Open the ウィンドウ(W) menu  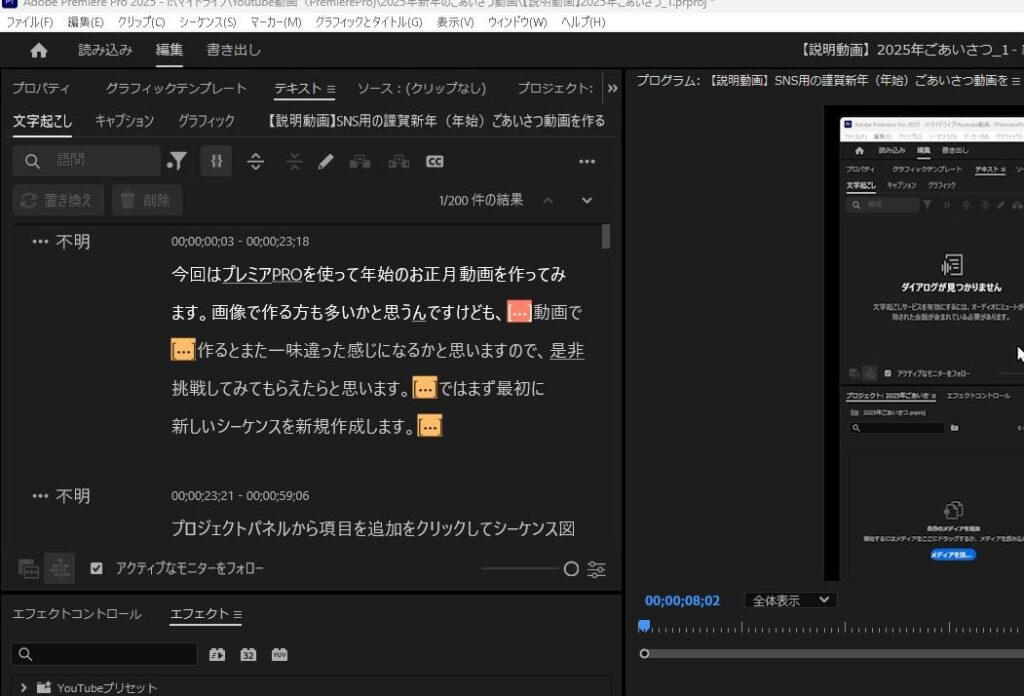coord(517,22)
